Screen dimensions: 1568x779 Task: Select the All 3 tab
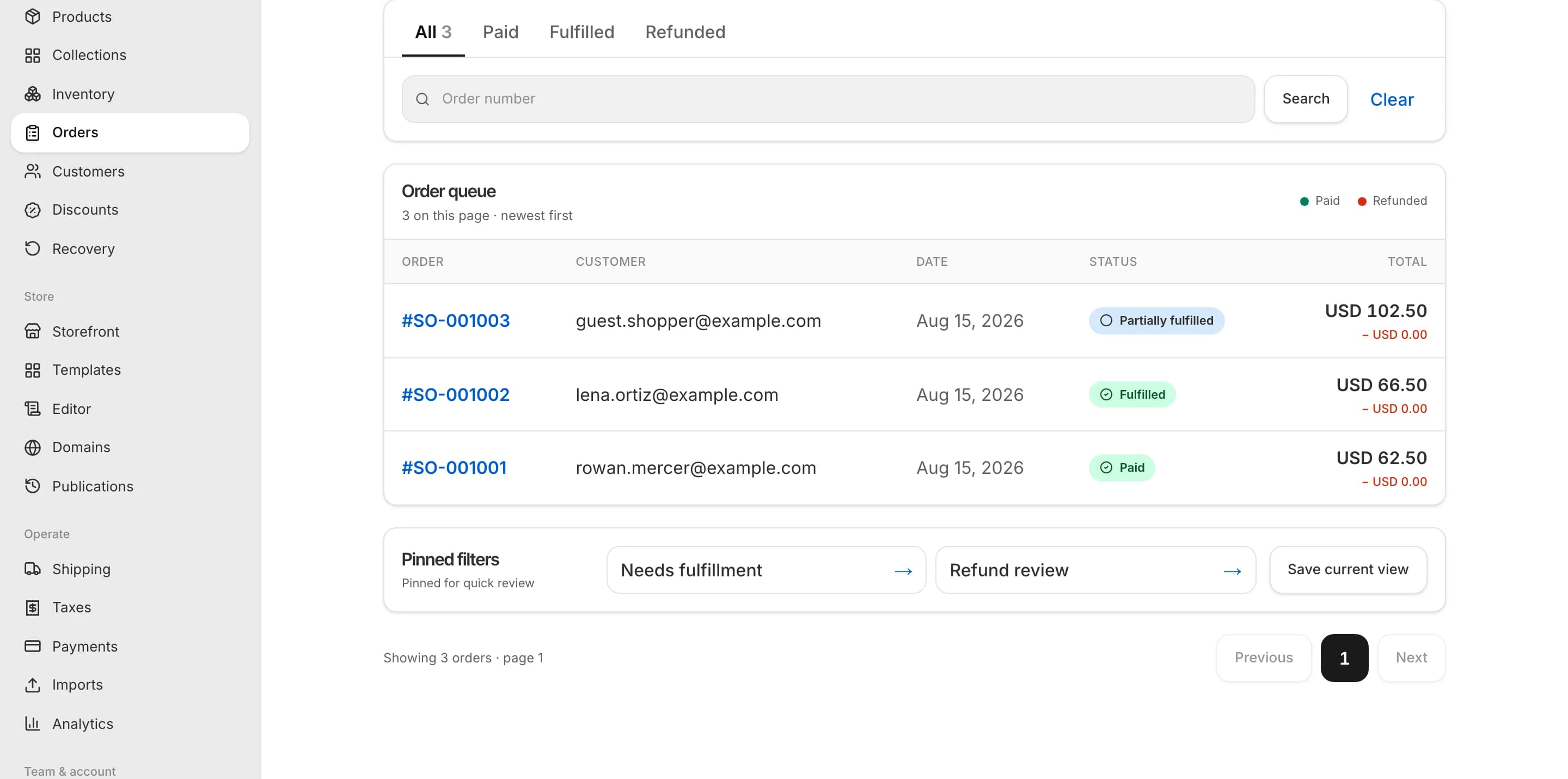tap(433, 32)
